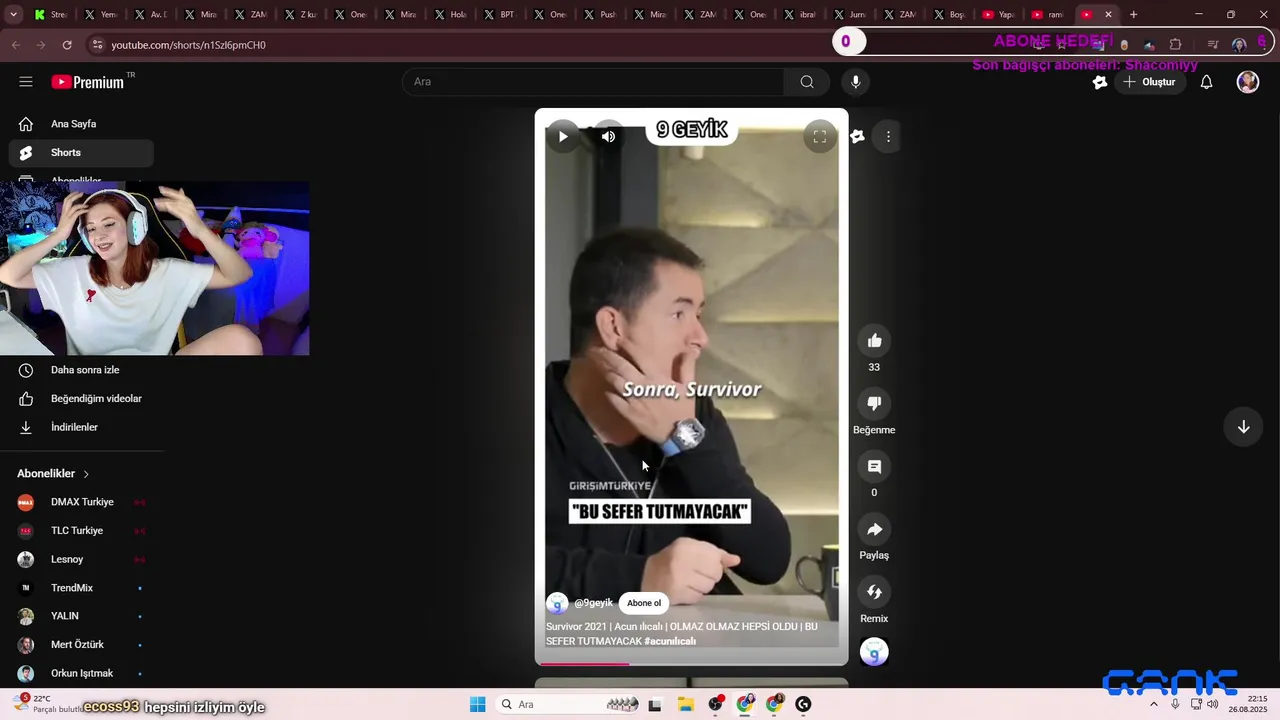Open Beğendiğim videolar in sidebar
This screenshot has width=1280, height=720.
pyautogui.click(x=81, y=399)
